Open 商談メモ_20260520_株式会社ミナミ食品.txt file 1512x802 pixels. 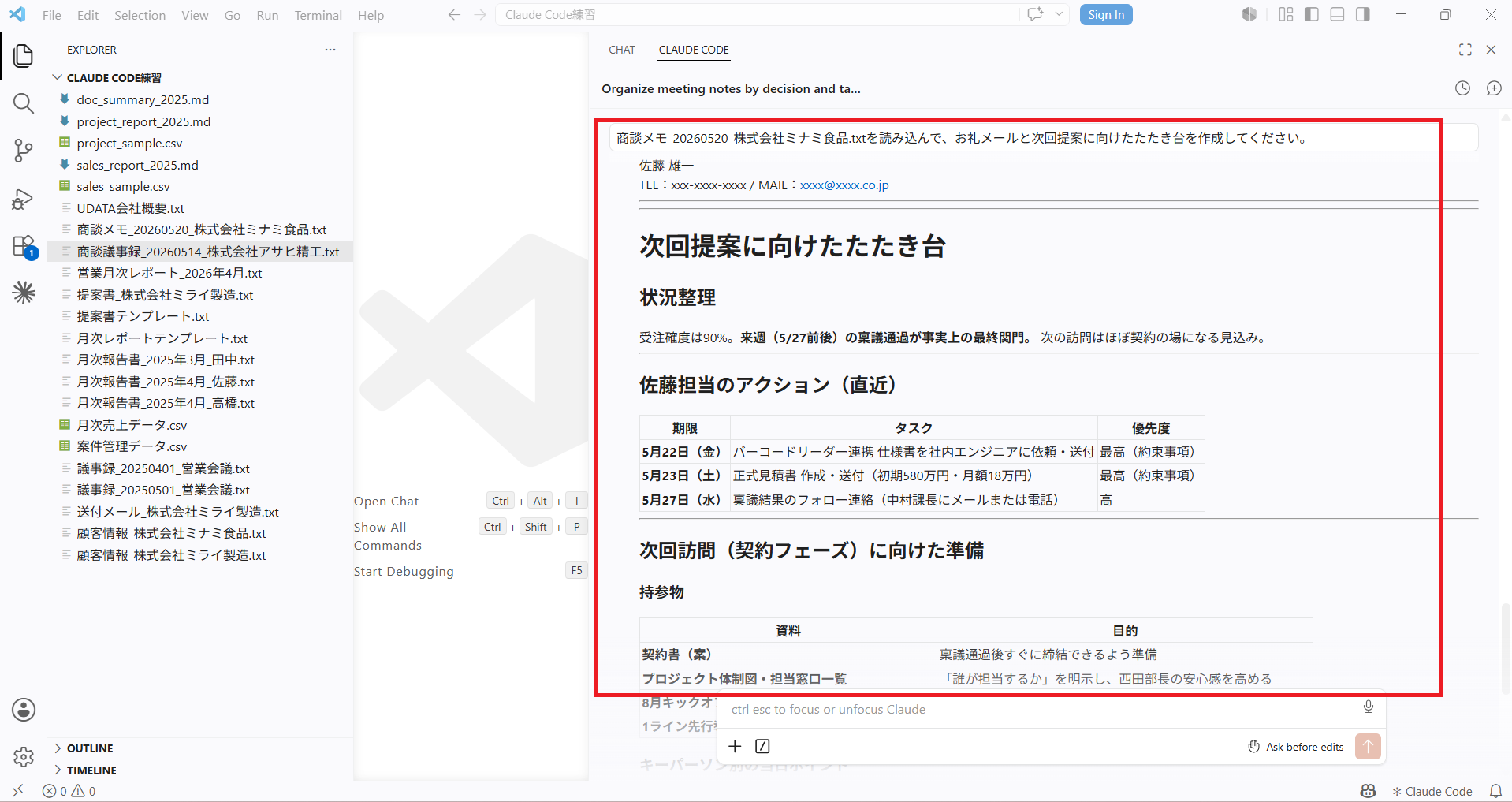201,229
